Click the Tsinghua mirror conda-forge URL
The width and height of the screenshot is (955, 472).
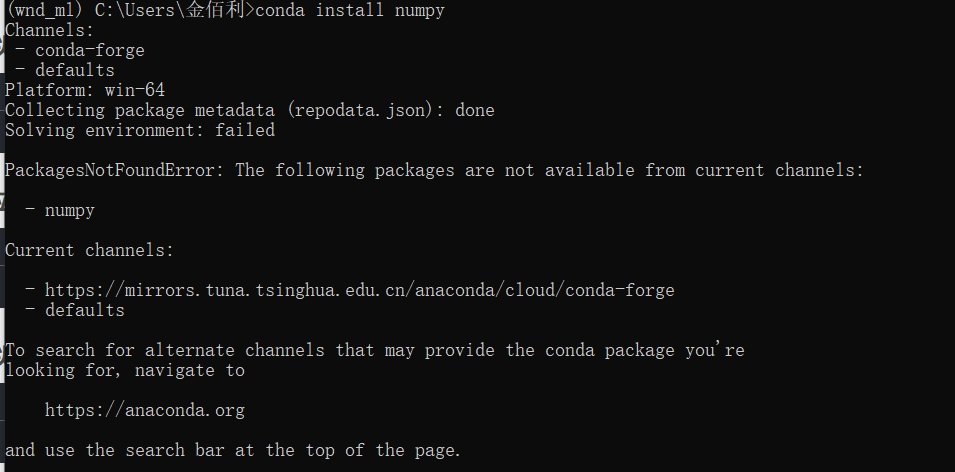click(x=359, y=290)
